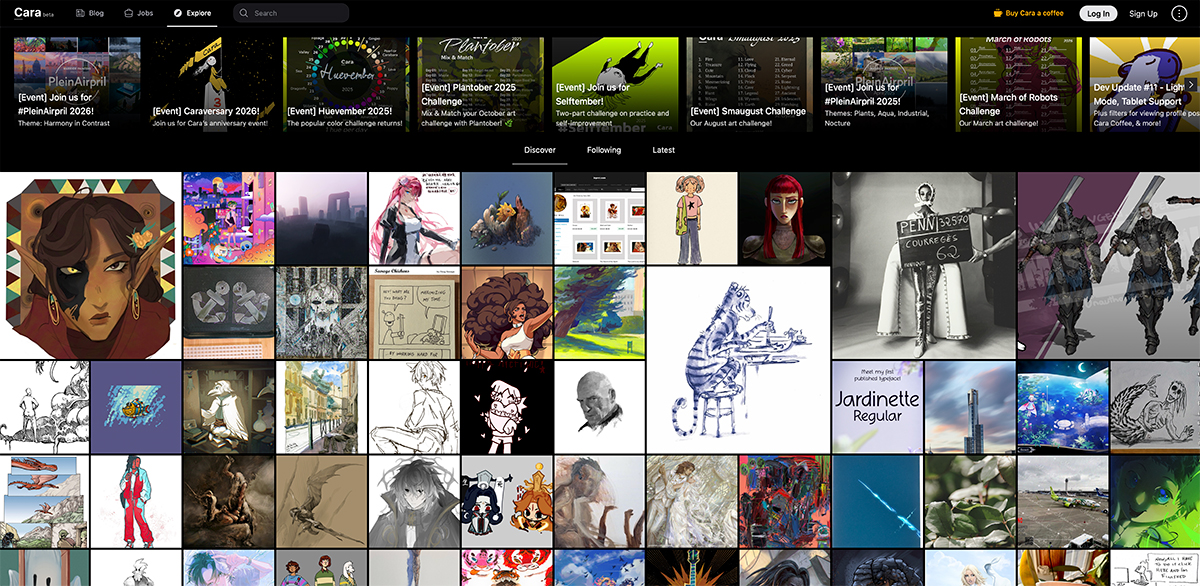Open the PleinAirpril event with Plants, Aqua themes
This screenshot has height=586, width=1200.
pyautogui.click(x=884, y=84)
